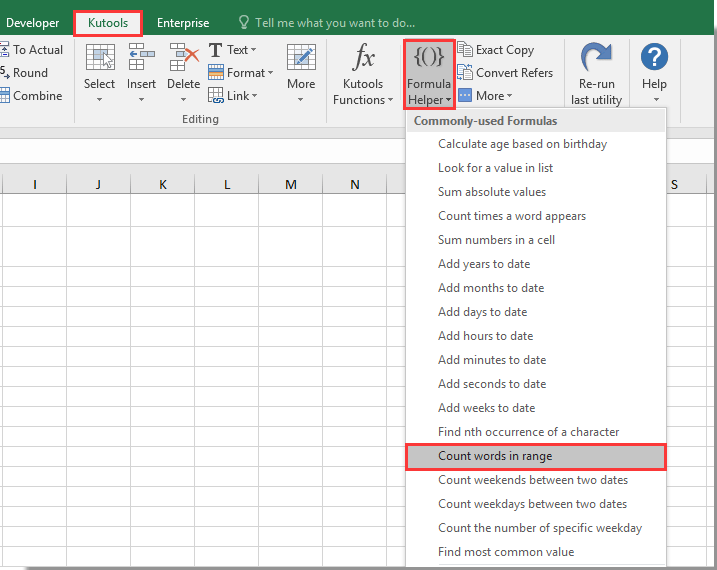Screen dimensions: 717x570
Task: Expand the Format dropdown arrow
Action: point(270,72)
